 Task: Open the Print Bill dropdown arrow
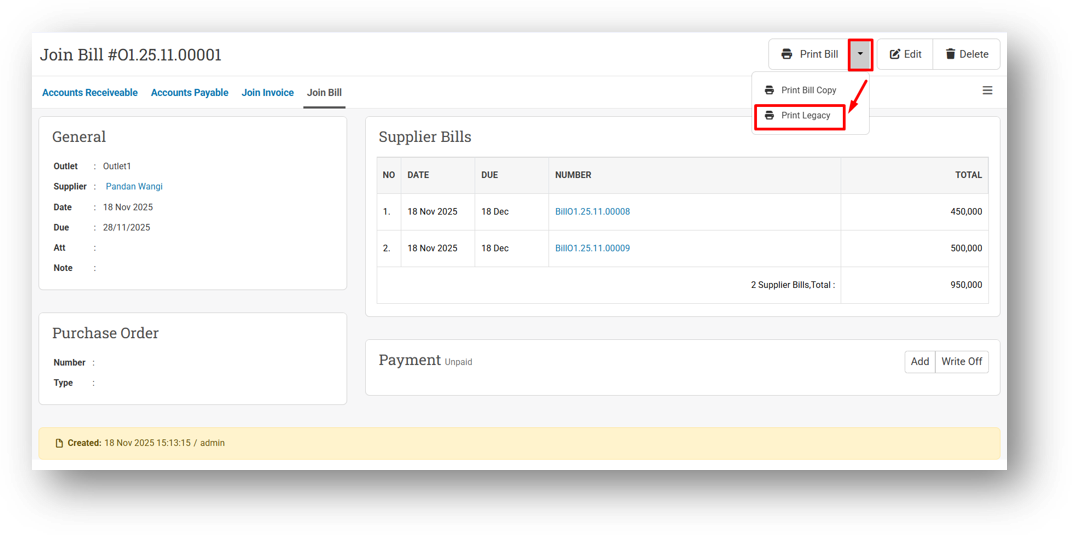tap(860, 54)
